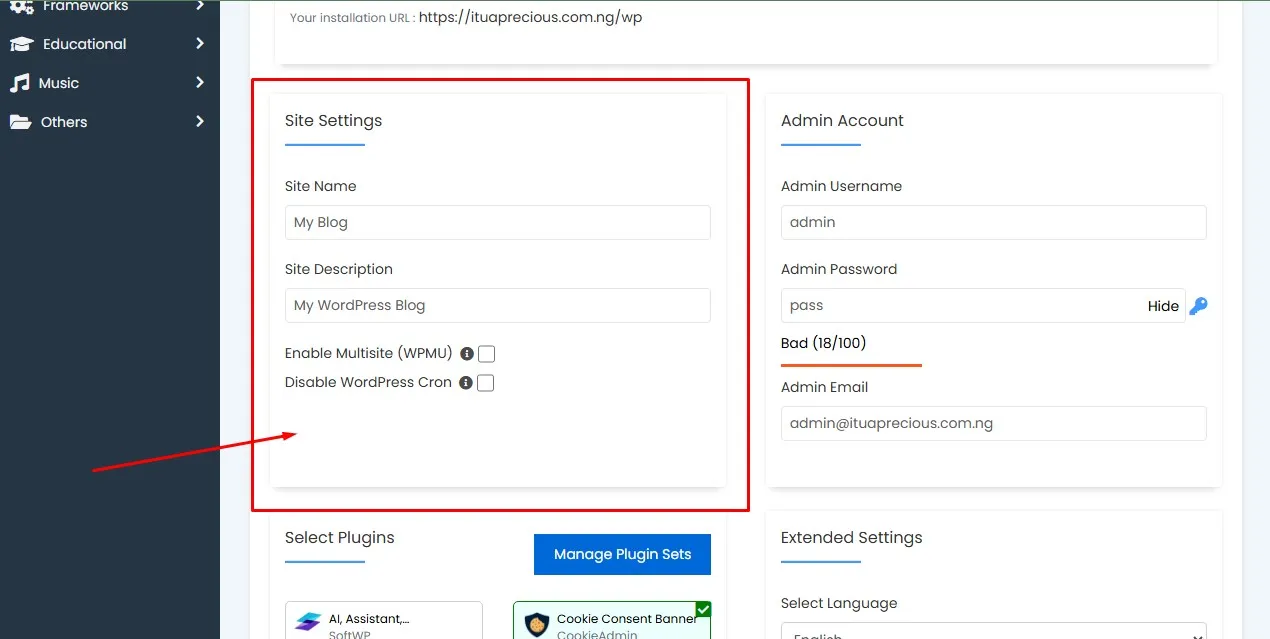Click the key icon to generate a password
The width and height of the screenshot is (1270, 639).
click(x=1198, y=307)
